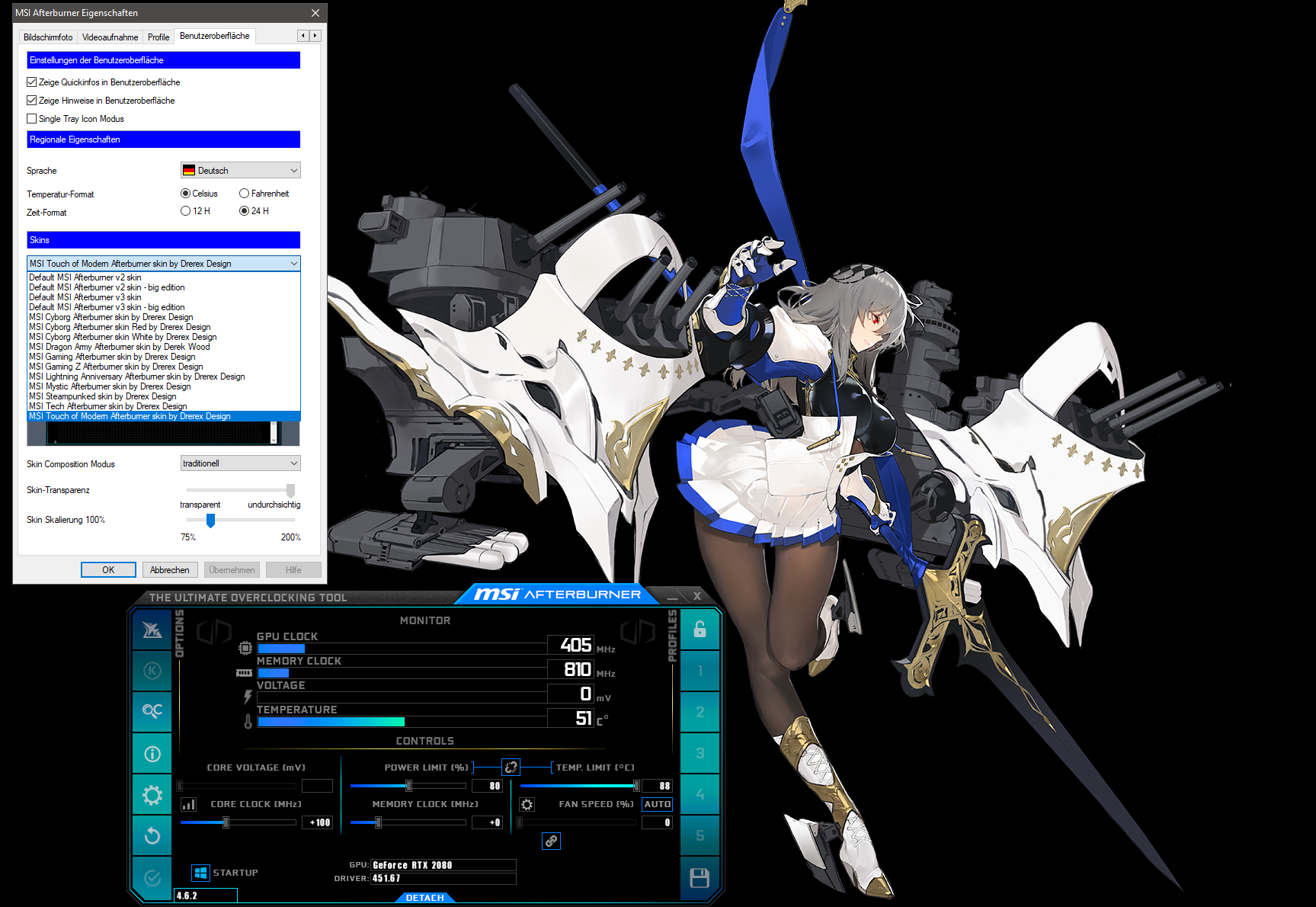
Task: Open the Skin Composition Modus dropdown
Action: pos(241,463)
